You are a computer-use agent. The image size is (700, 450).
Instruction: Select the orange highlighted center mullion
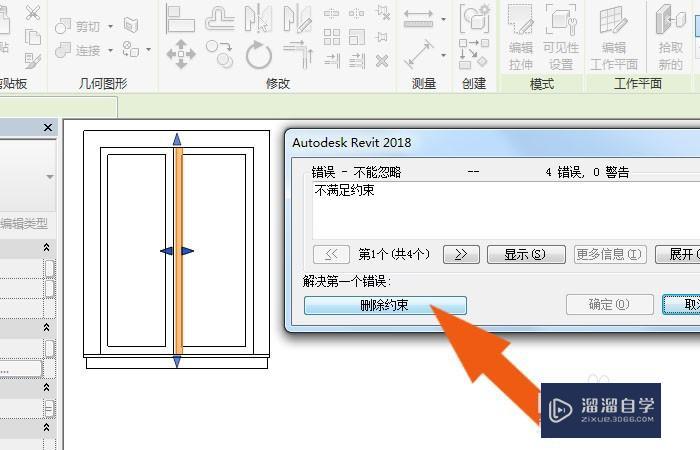coord(179,250)
